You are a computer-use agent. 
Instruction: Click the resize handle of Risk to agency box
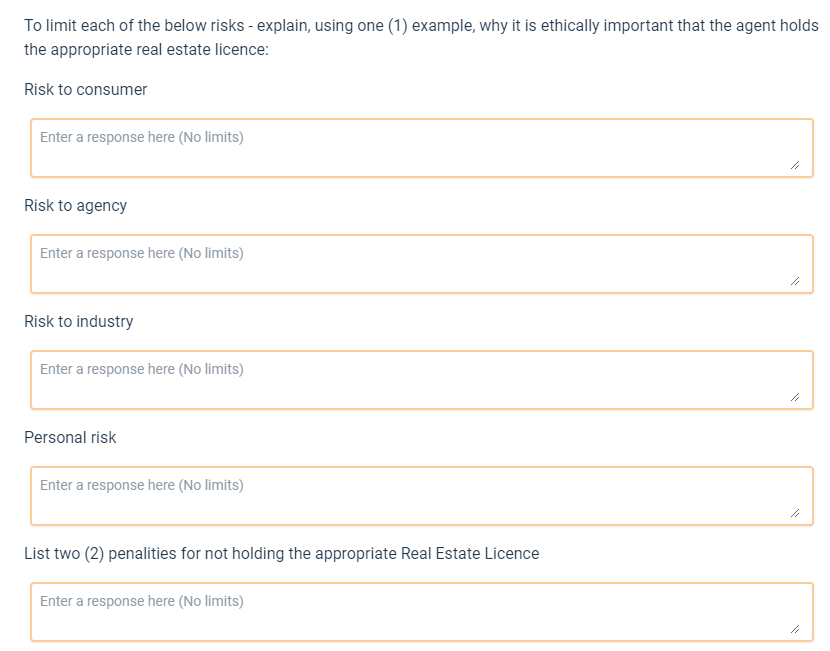795,281
